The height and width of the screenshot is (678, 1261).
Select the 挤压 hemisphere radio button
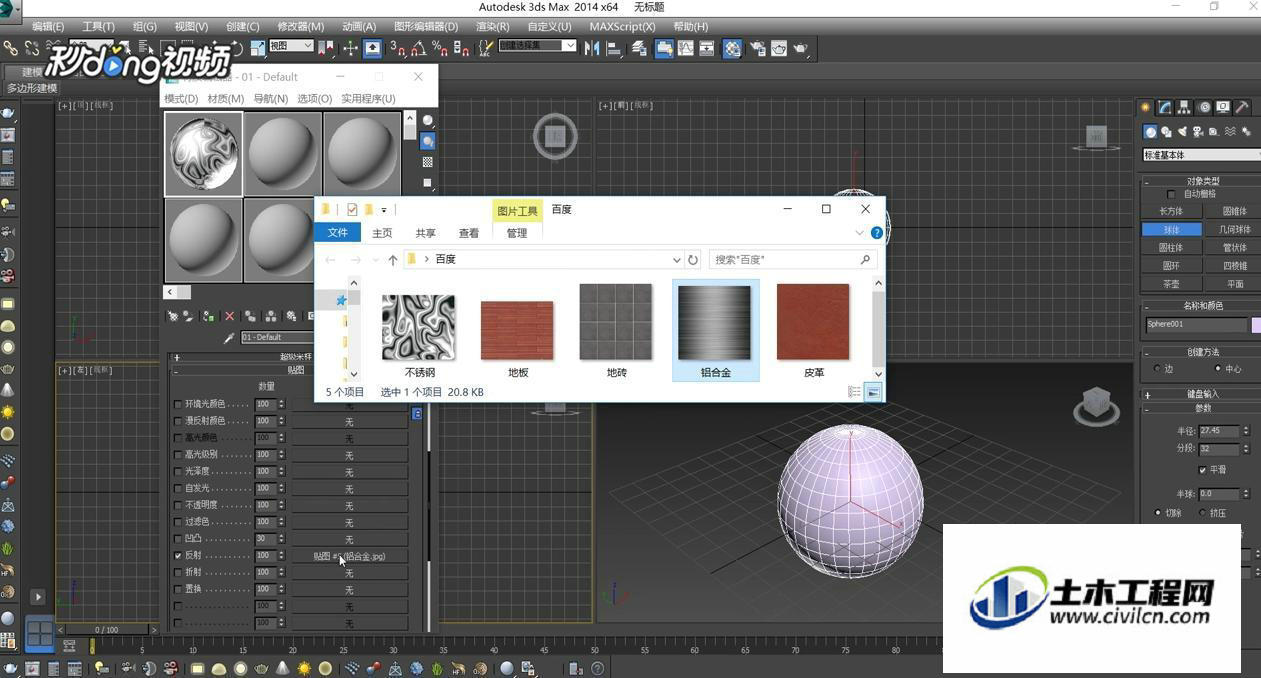(x=1201, y=513)
